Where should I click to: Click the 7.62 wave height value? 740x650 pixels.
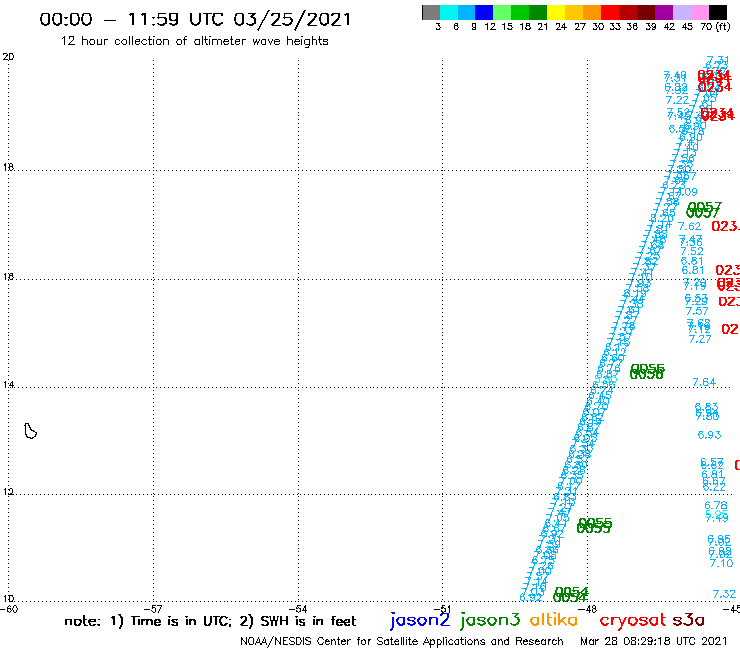click(690, 227)
